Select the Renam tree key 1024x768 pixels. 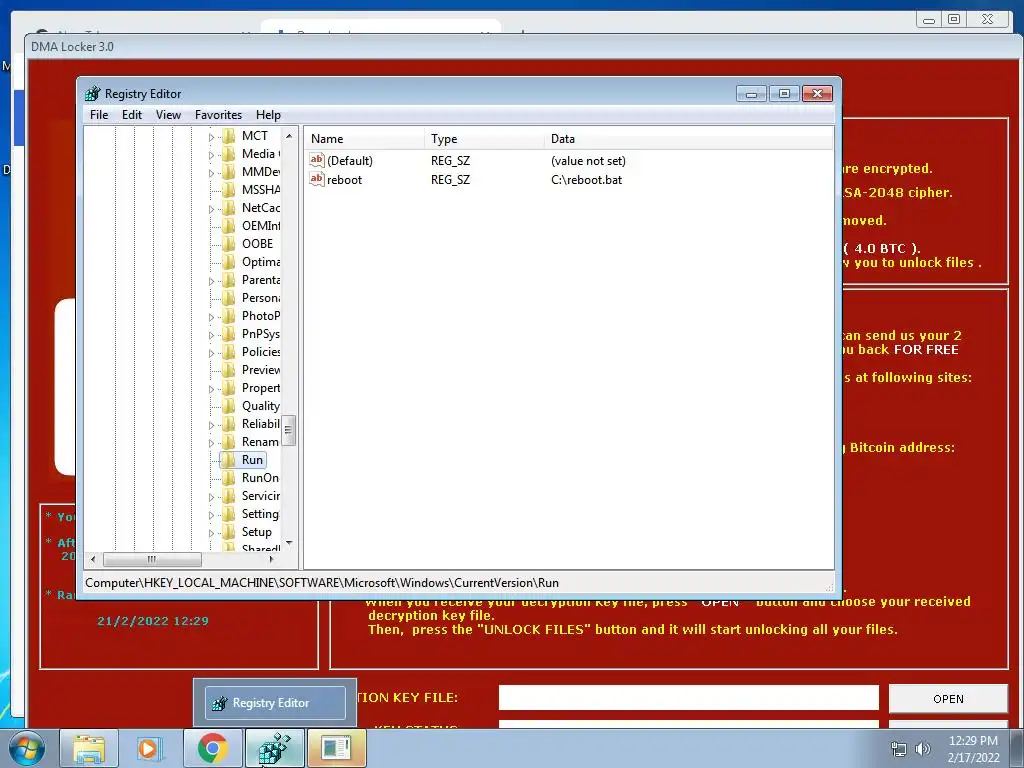tap(260, 442)
